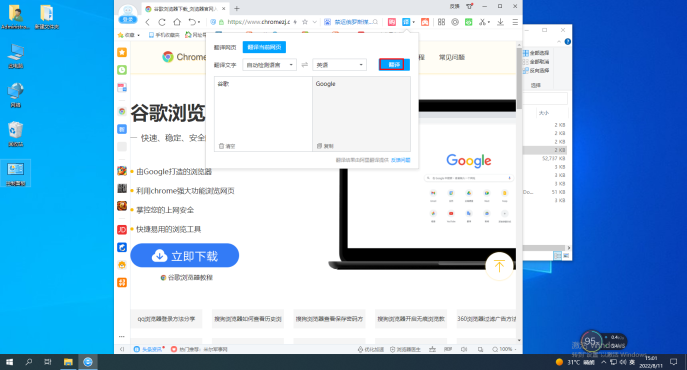687x370 pixels.
Task: Swap source and target languages
Action: (305, 65)
